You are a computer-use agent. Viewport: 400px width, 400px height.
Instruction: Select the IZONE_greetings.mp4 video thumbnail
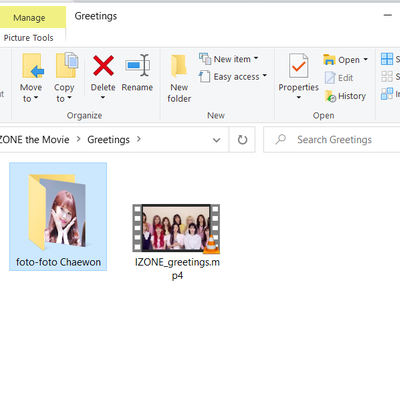pos(176,228)
